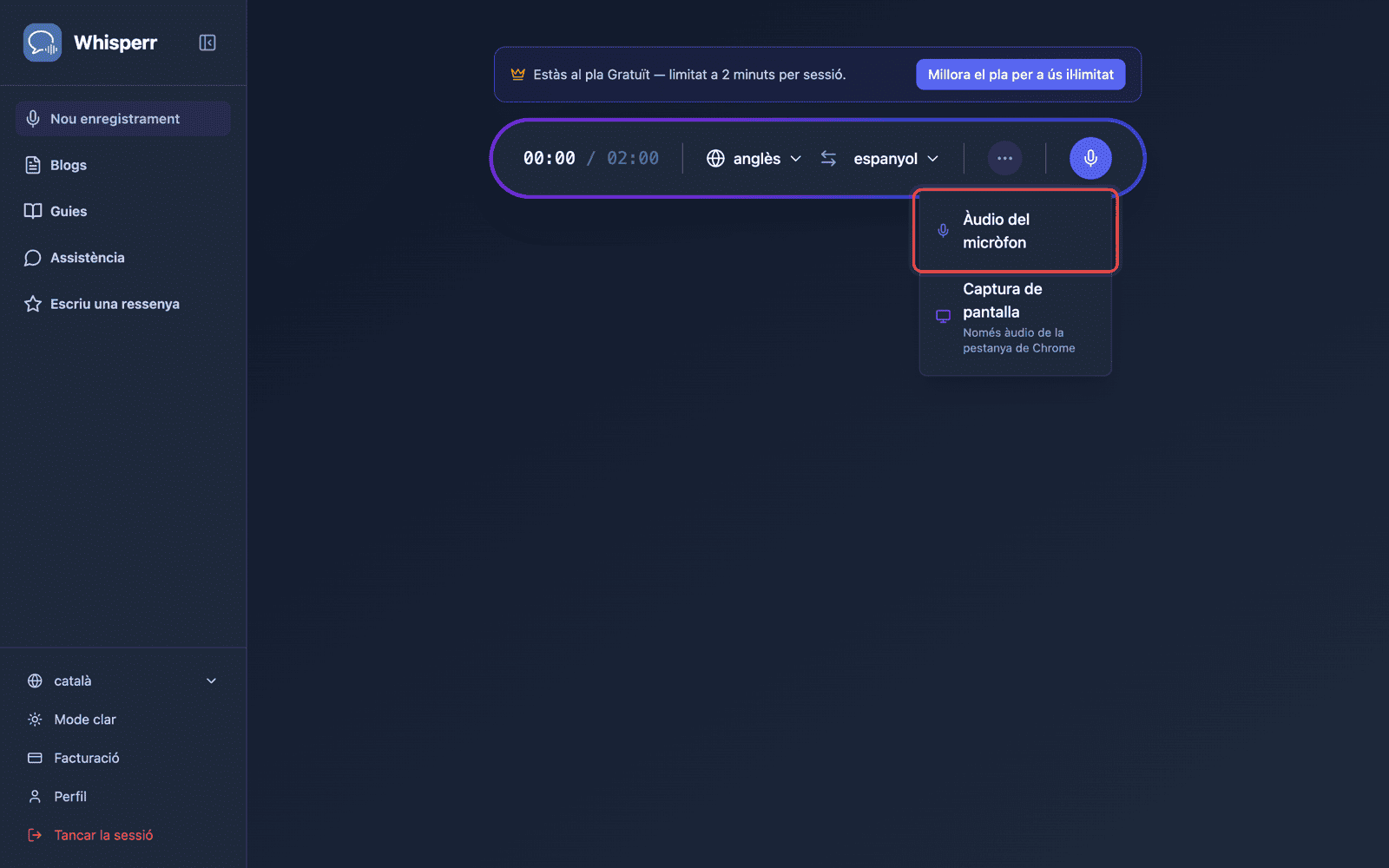Open Nou enregistrament in sidebar
Screen dimensions: 1389x868
[122, 119]
